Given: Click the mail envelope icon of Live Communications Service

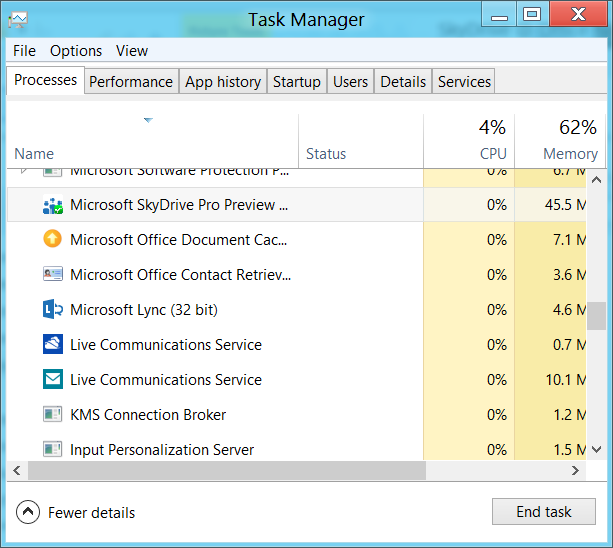Looking at the screenshot, I should [x=52, y=379].
